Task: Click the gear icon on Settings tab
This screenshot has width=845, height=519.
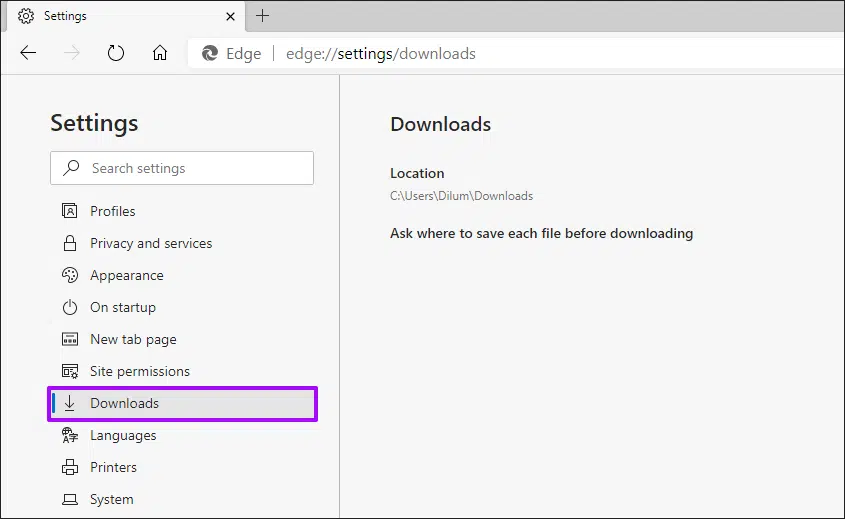Action: click(x=26, y=16)
